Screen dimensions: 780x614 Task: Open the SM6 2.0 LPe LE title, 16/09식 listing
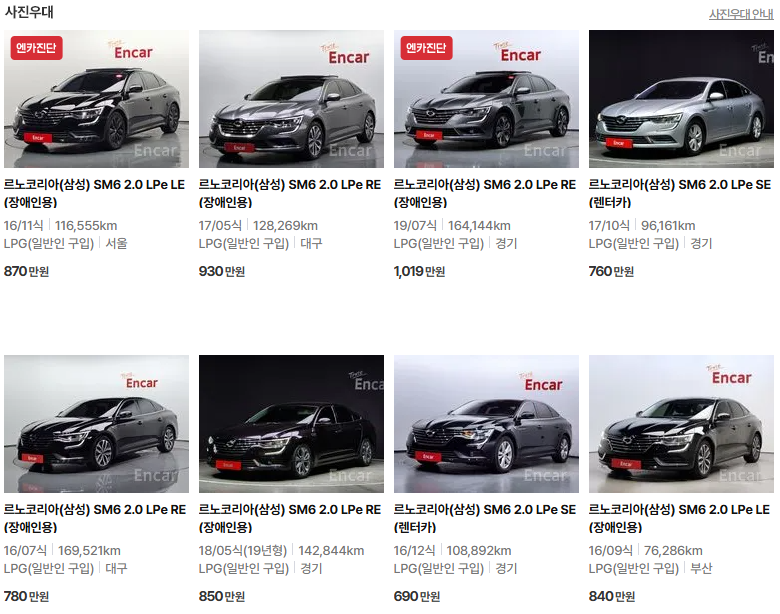[680, 518]
